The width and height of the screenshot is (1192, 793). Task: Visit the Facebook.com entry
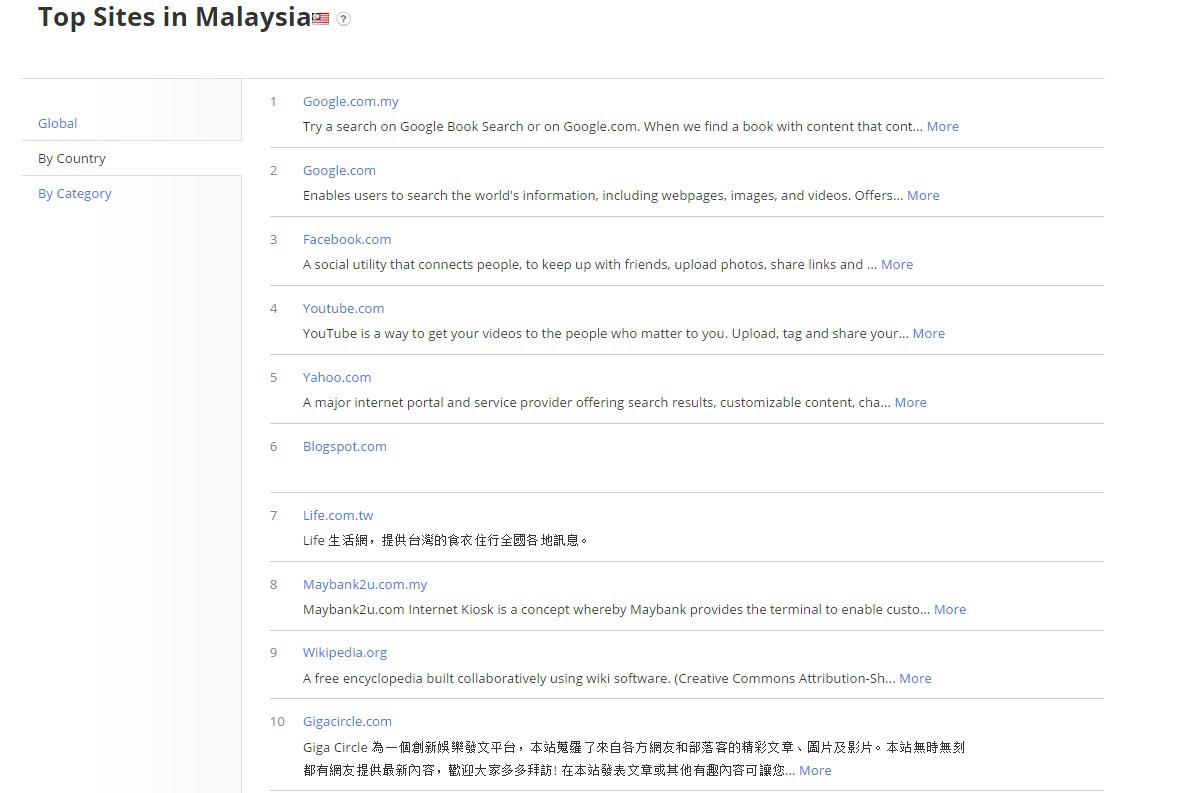point(347,239)
